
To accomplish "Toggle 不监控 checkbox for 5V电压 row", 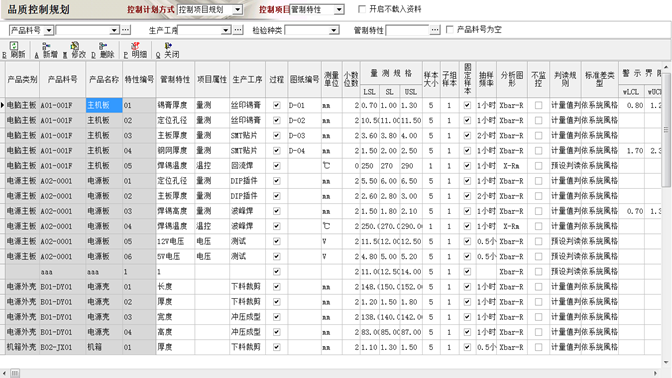I will click(x=538, y=256).
